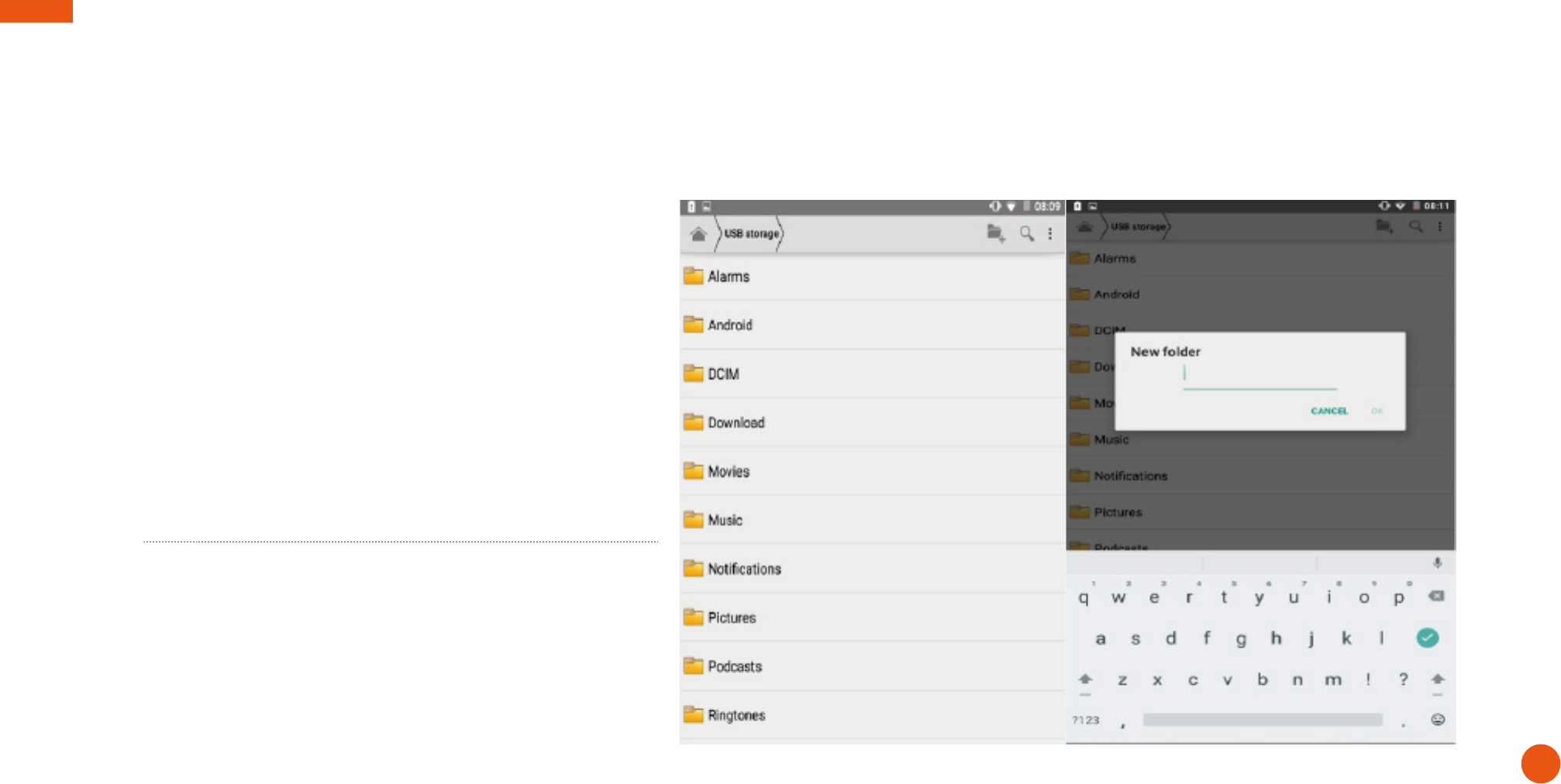Click the new folder icon in left toolbar
1561x784 pixels.
996,233
